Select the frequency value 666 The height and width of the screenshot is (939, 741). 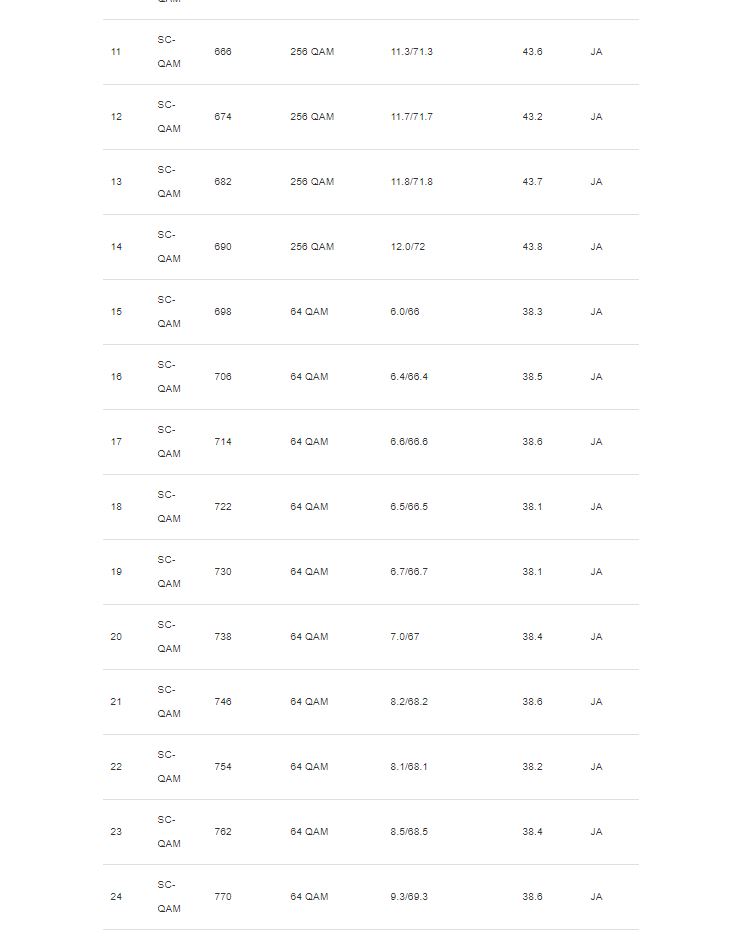(x=222, y=52)
